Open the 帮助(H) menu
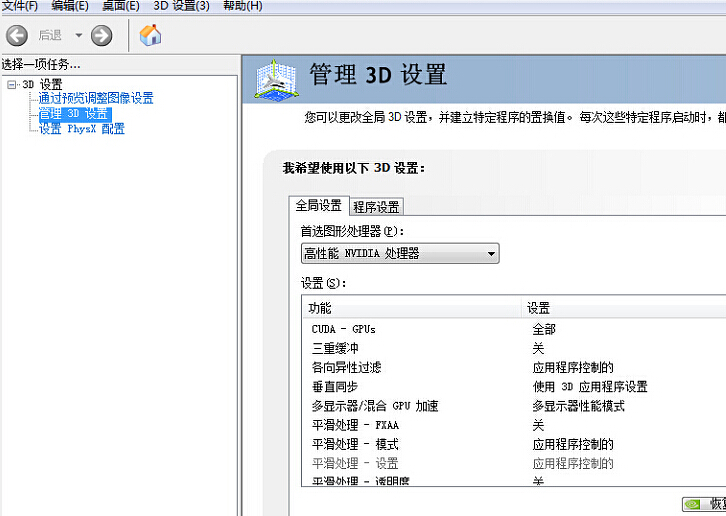 243,6
